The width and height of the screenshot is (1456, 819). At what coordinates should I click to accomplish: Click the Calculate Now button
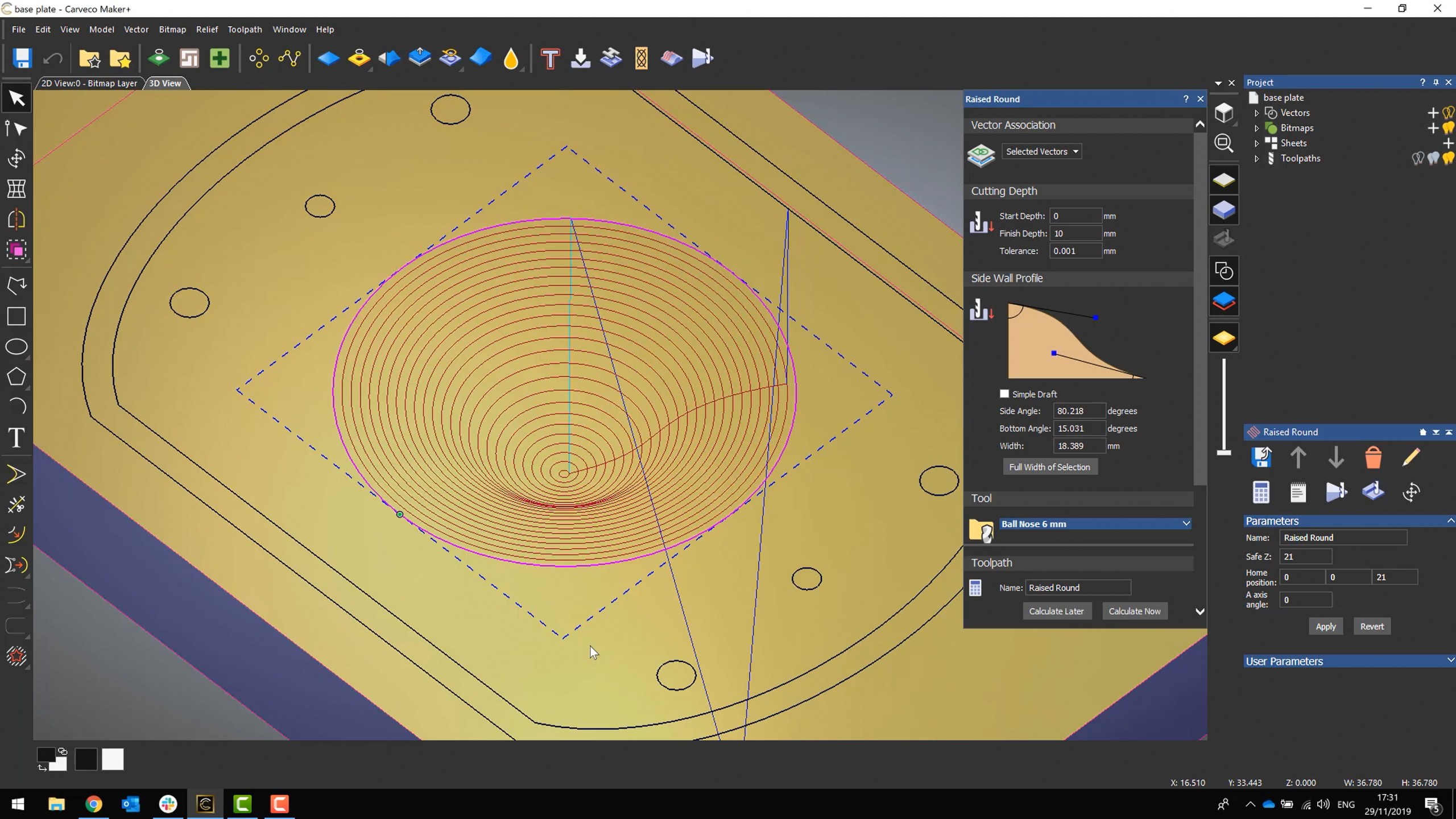click(x=1134, y=611)
